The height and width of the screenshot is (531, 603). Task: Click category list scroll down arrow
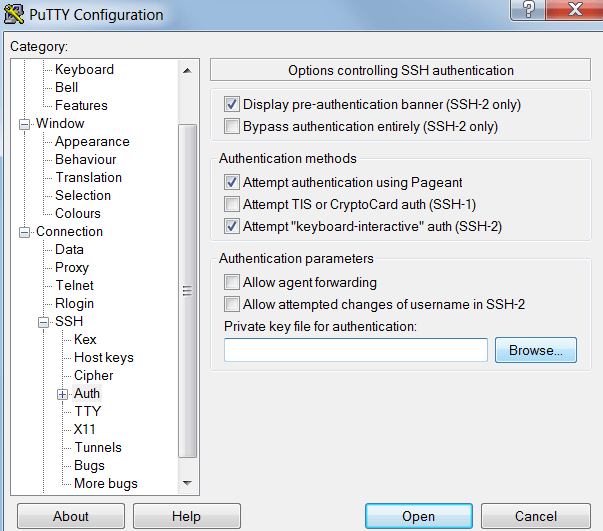[x=187, y=483]
